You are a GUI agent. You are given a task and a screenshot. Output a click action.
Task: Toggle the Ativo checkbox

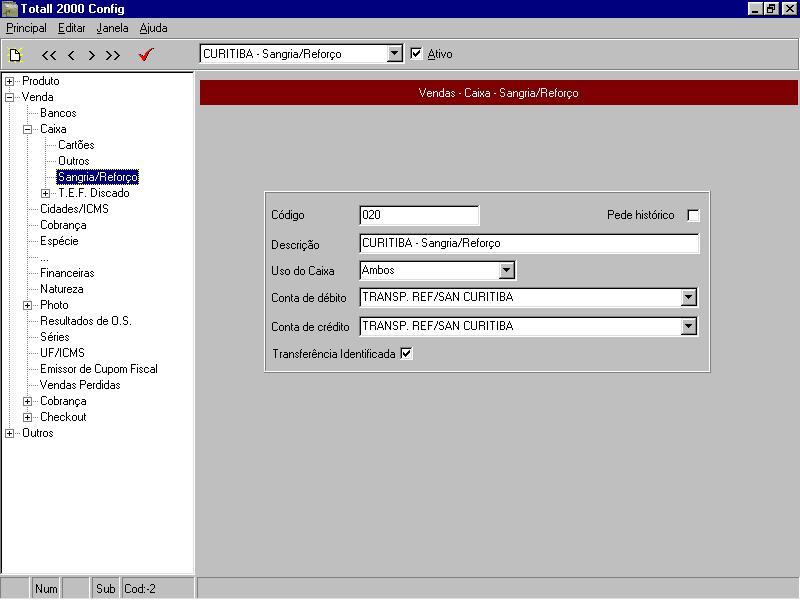click(416, 53)
